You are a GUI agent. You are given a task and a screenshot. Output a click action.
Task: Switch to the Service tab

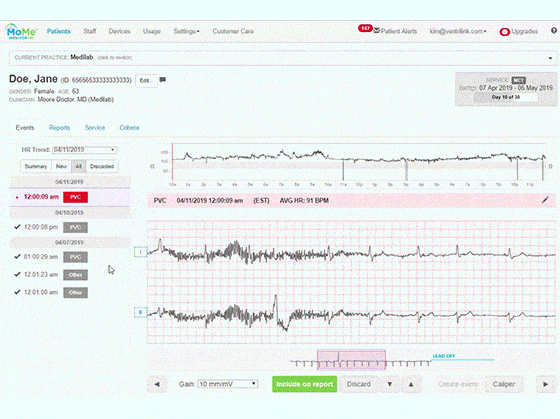click(x=95, y=128)
